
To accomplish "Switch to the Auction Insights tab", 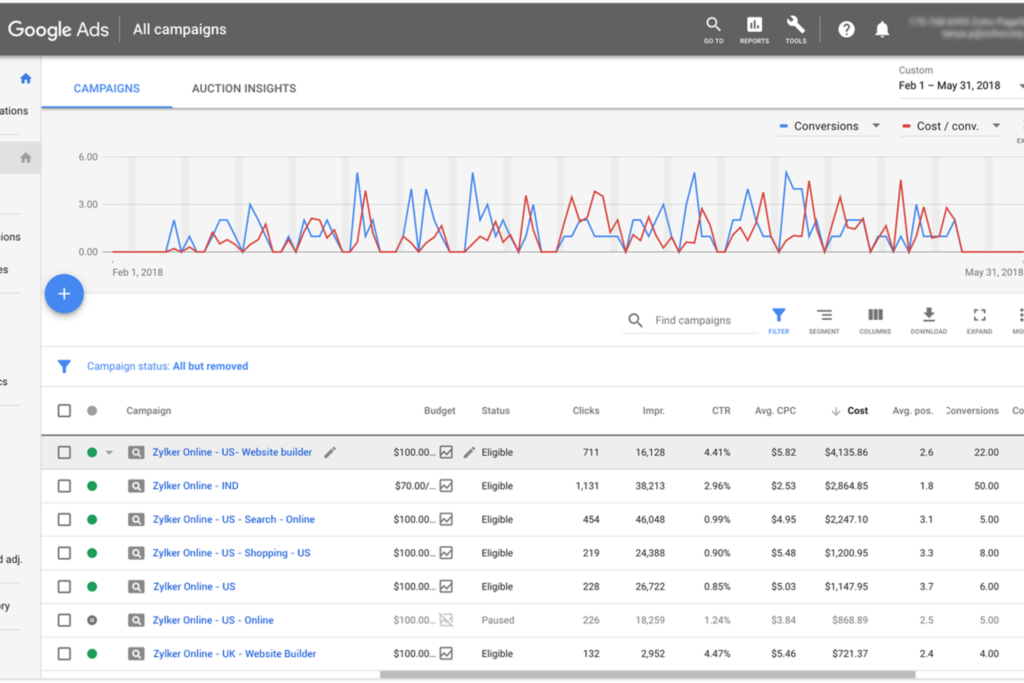I will click(x=244, y=88).
